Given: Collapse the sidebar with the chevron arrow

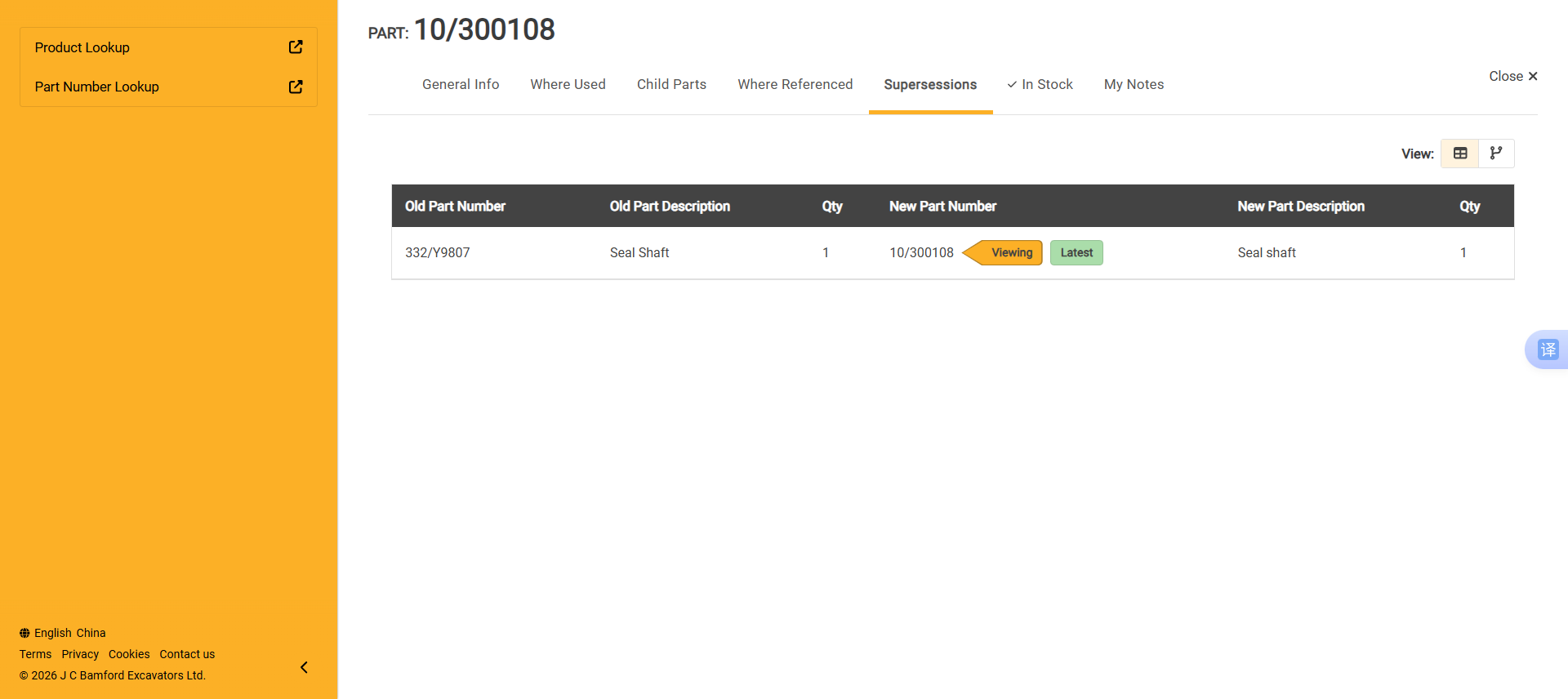Looking at the screenshot, I should pos(304,667).
